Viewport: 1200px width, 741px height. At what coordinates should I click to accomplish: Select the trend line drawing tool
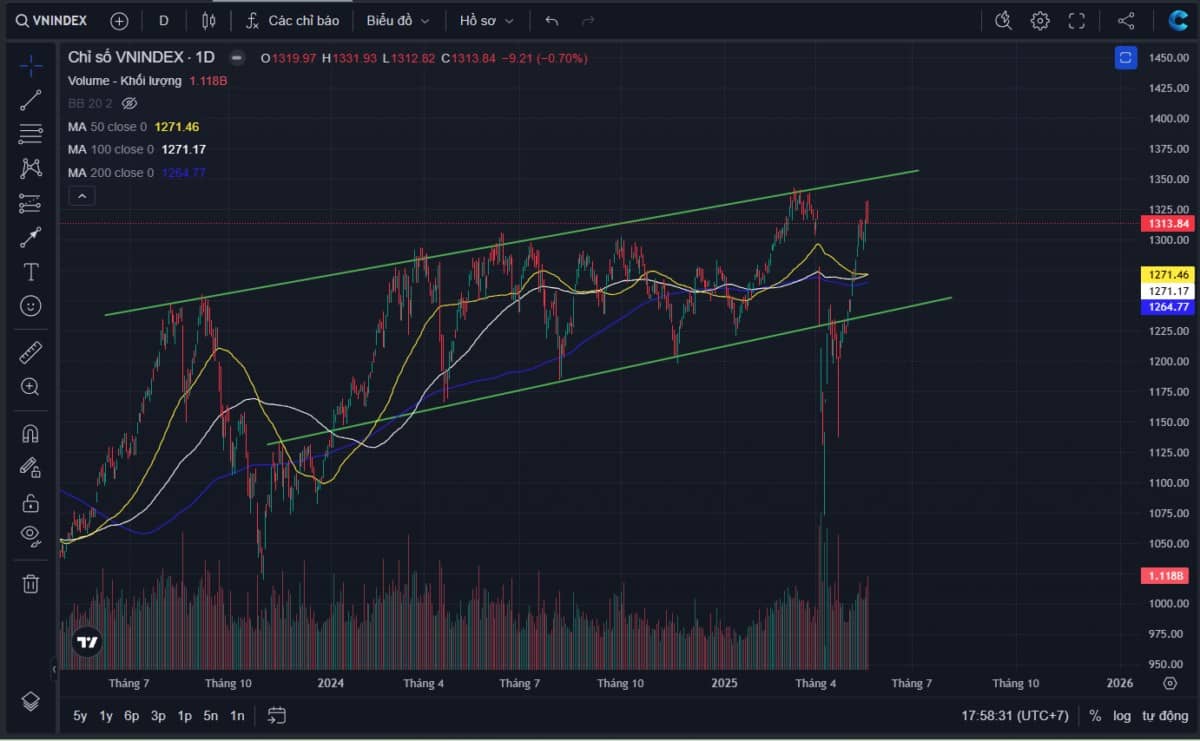[x=31, y=99]
